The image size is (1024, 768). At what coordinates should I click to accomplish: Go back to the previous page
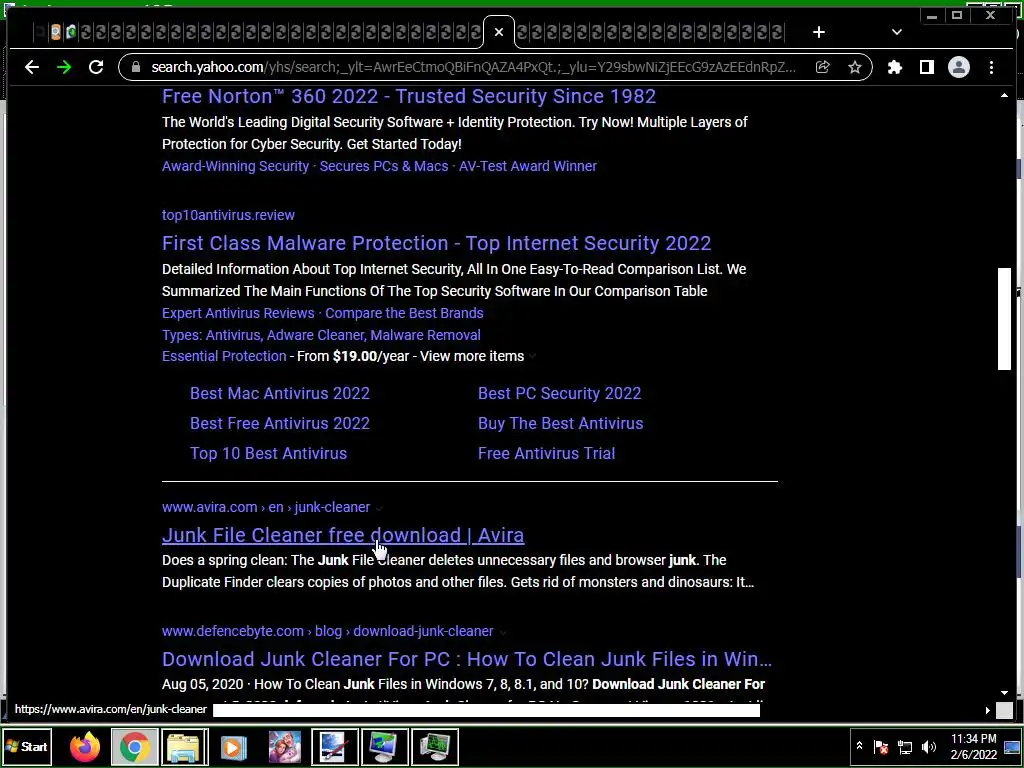[31, 67]
